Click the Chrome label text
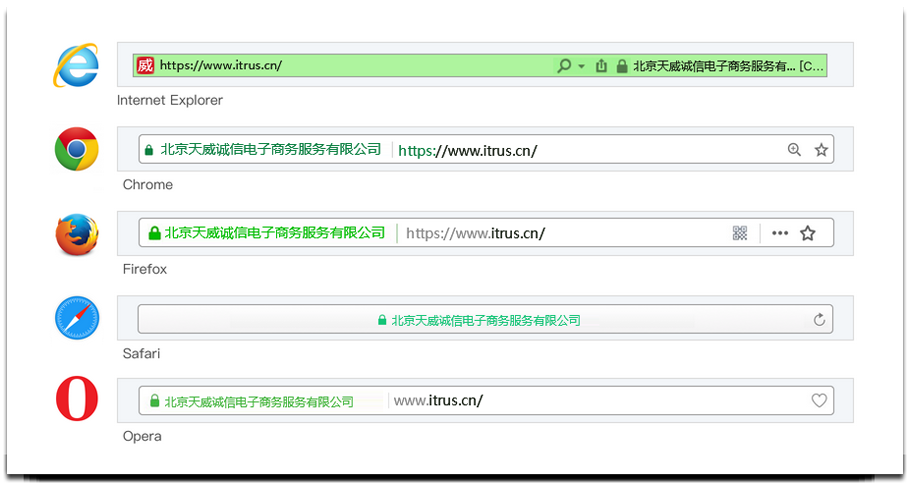The image size is (910, 485). pyautogui.click(x=148, y=184)
